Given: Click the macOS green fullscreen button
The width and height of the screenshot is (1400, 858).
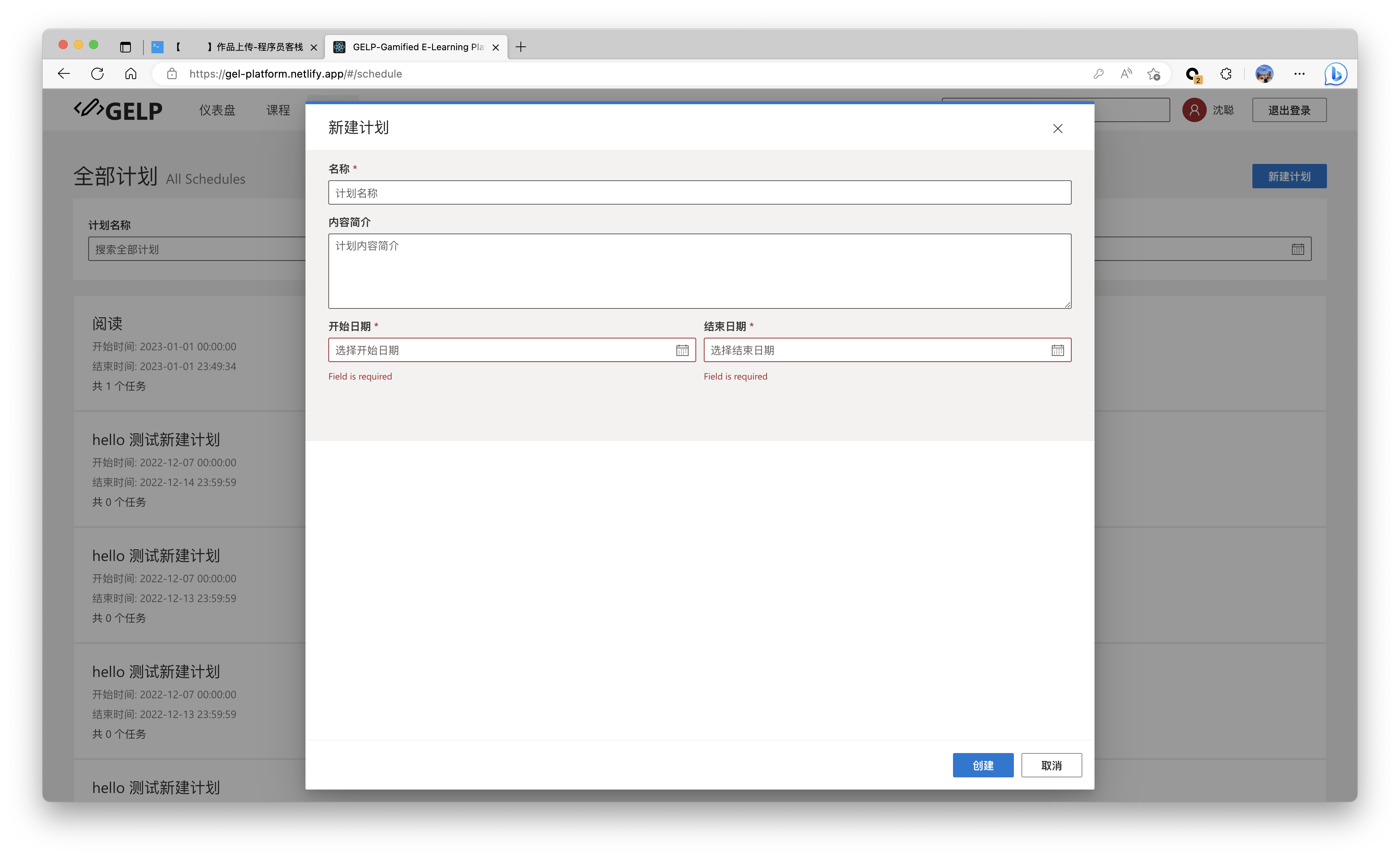Looking at the screenshot, I should [94, 45].
